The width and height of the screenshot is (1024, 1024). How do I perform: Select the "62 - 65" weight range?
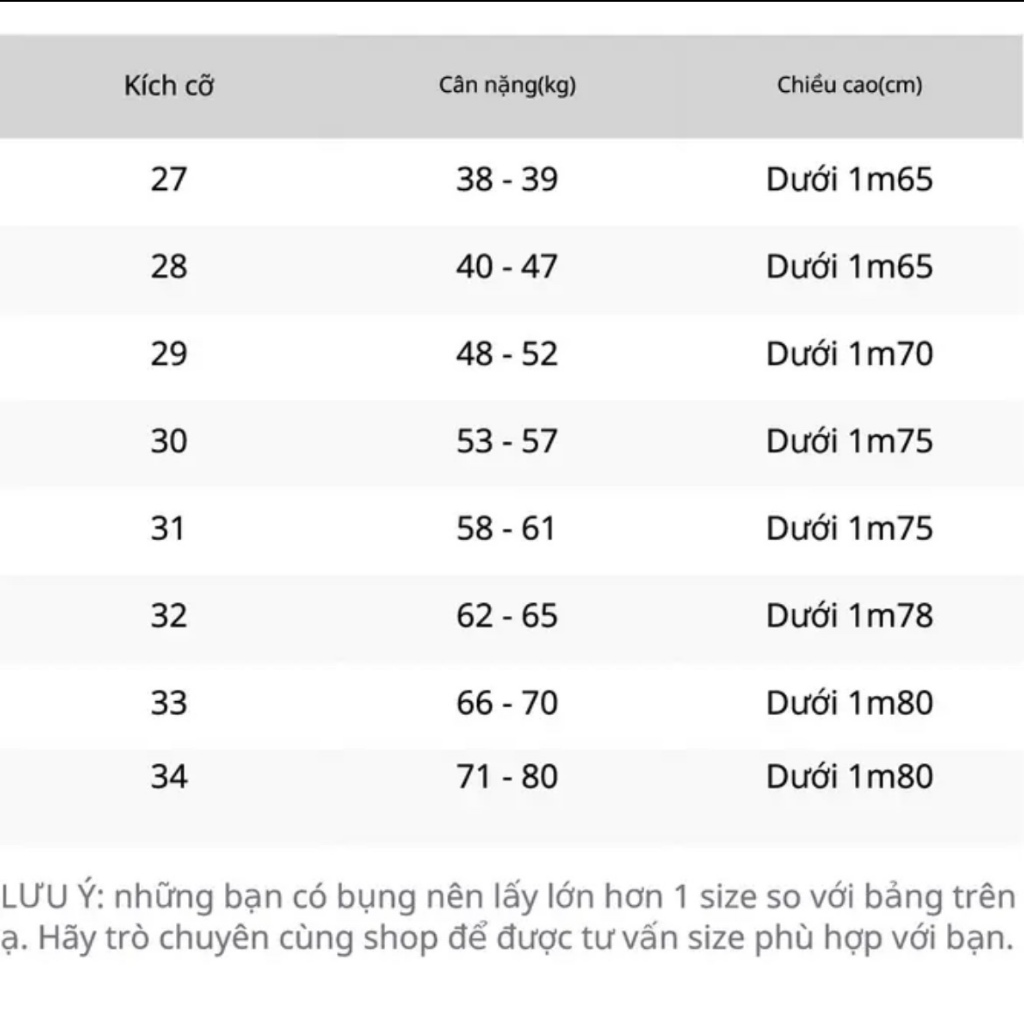[x=507, y=615]
